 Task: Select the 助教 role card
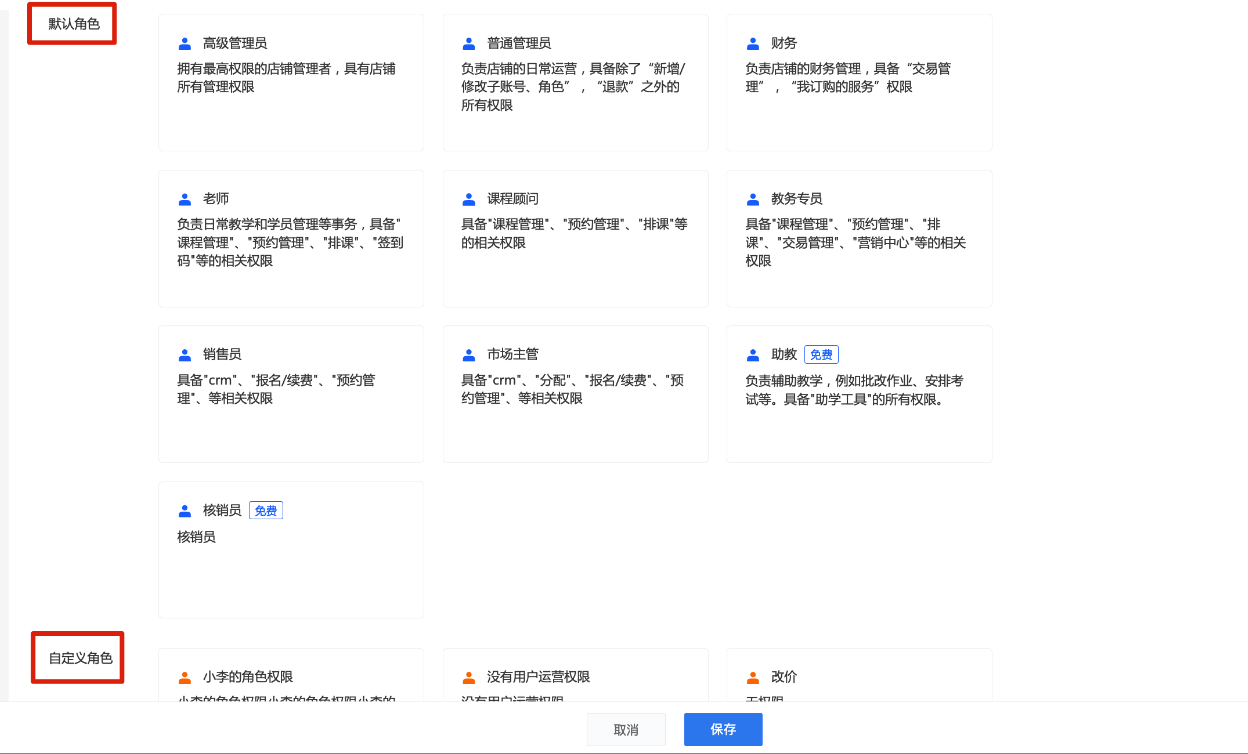pyautogui.click(x=860, y=394)
